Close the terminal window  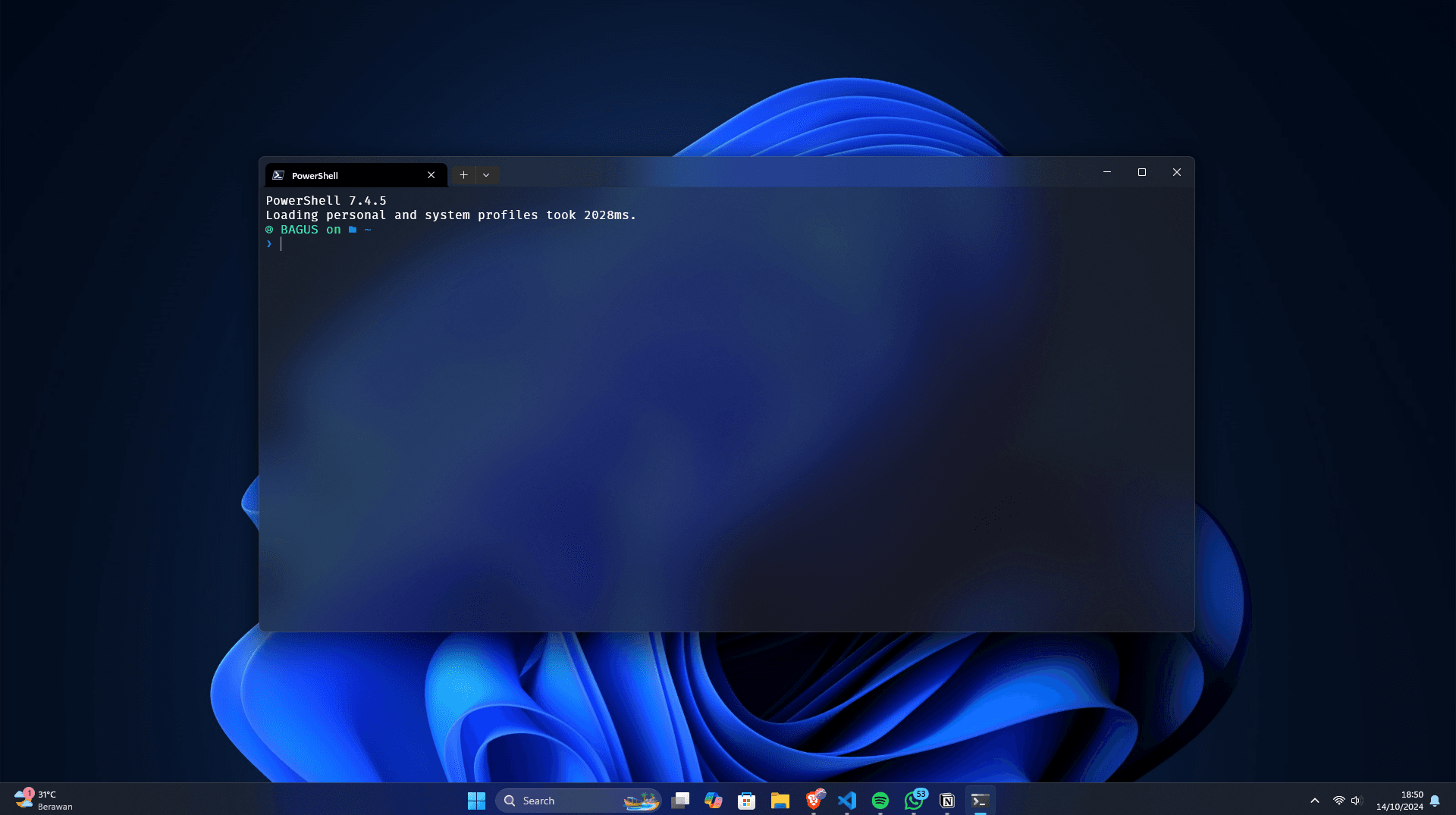coord(1177,172)
